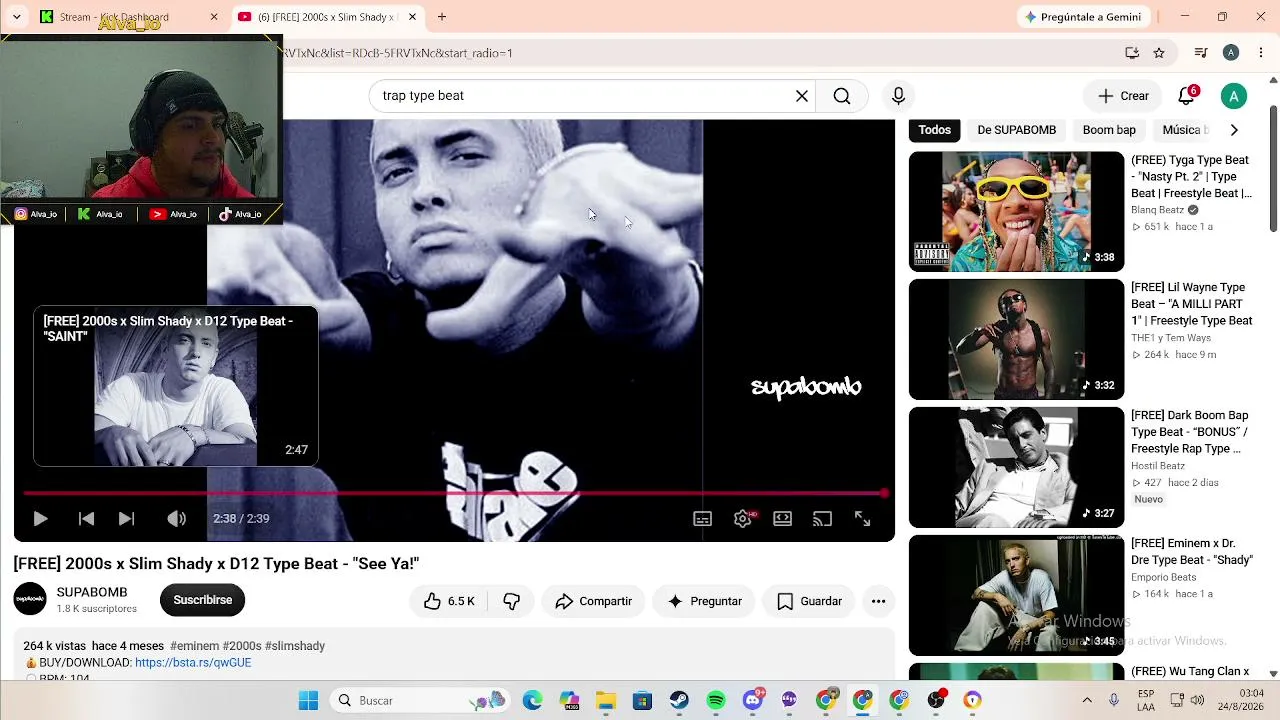The image size is (1280, 720).
Task: Subscribe to SUPABOMB with Suscribirse
Action: tap(202, 600)
